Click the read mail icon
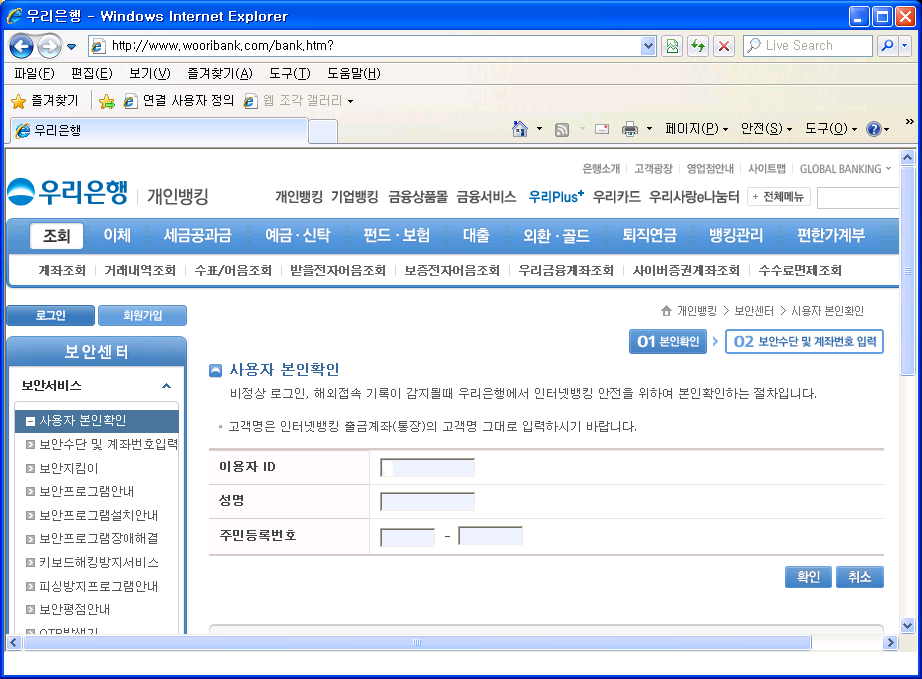The height and width of the screenshot is (679, 922). [x=602, y=129]
